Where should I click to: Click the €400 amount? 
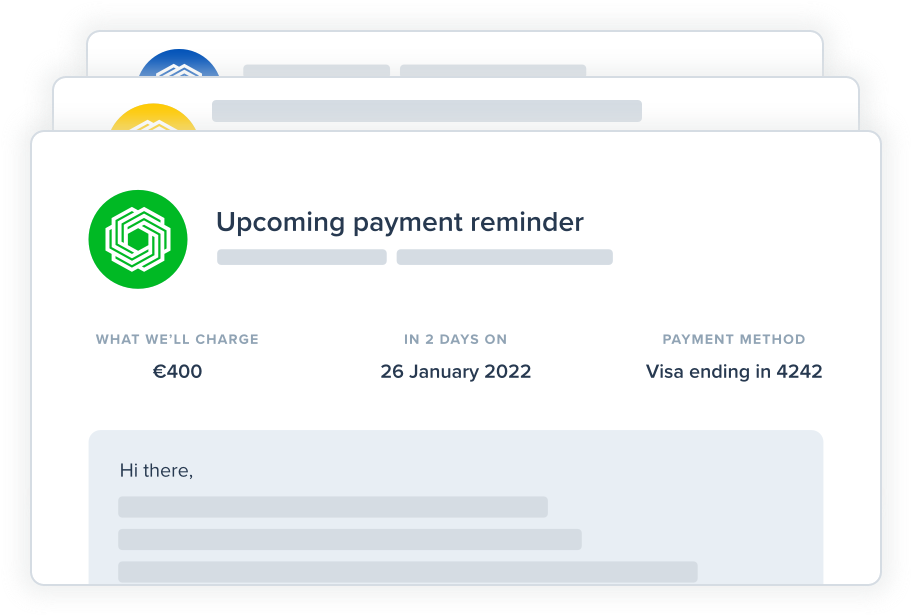pos(177,371)
